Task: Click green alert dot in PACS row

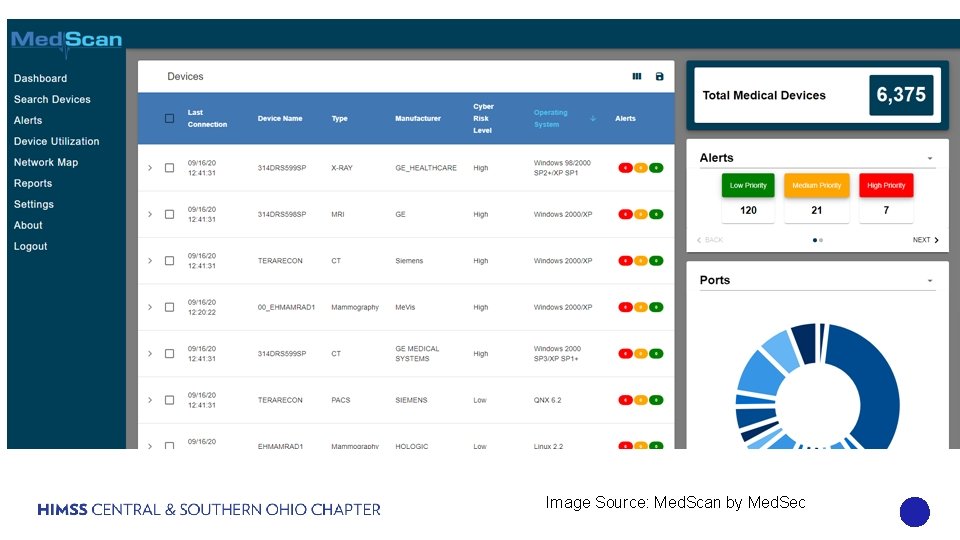Action: [x=656, y=400]
